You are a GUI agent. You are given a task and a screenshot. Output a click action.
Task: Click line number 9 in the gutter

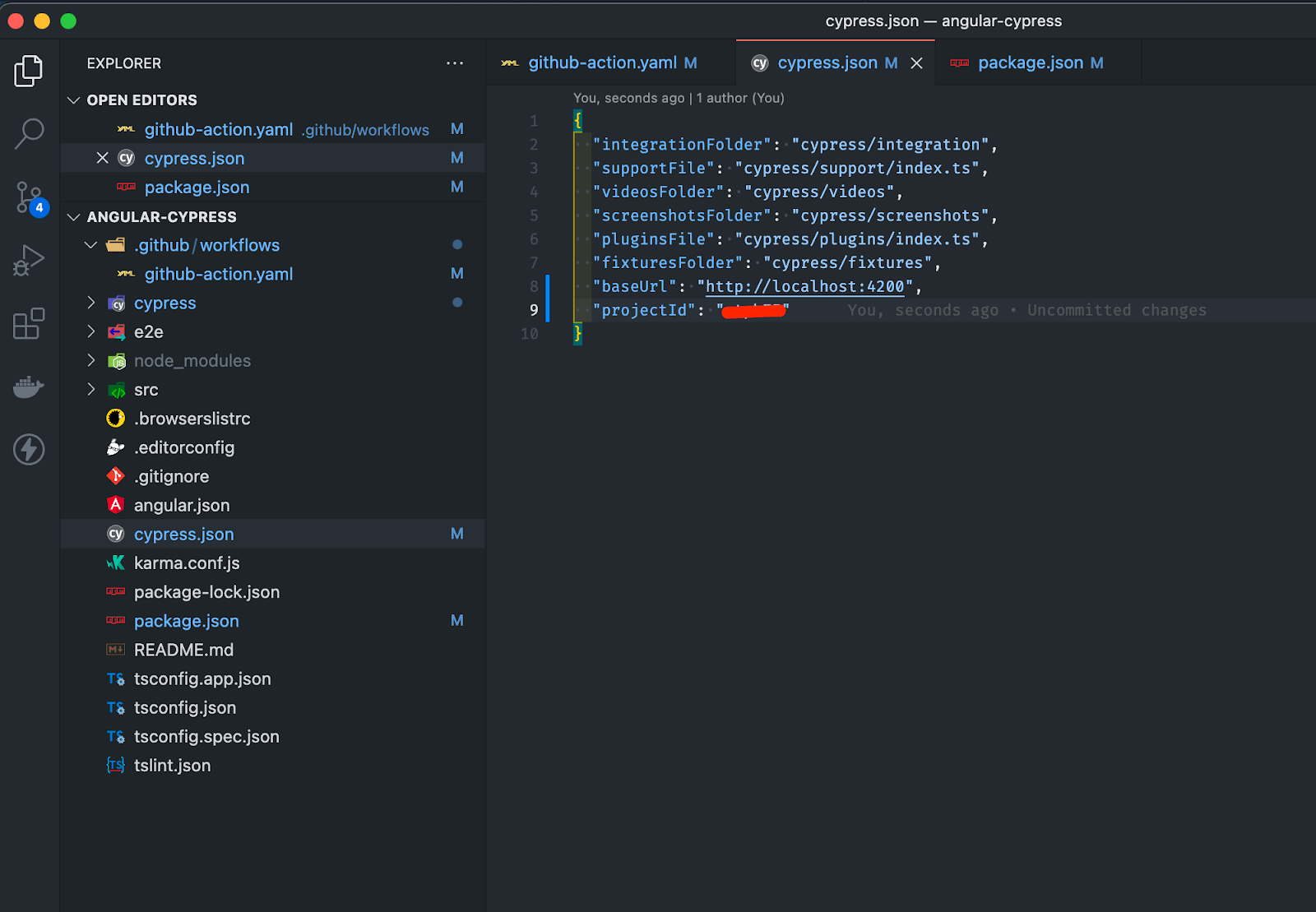(x=534, y=310)
